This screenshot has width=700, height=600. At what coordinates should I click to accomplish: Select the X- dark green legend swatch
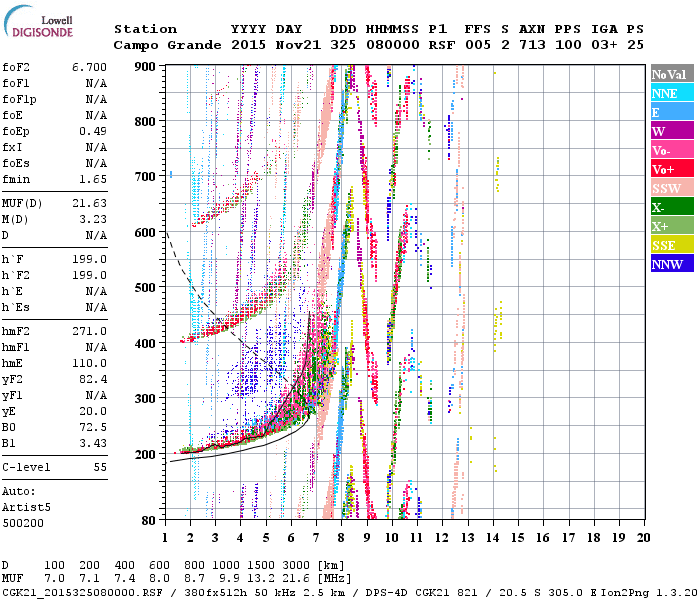(672, 207)
